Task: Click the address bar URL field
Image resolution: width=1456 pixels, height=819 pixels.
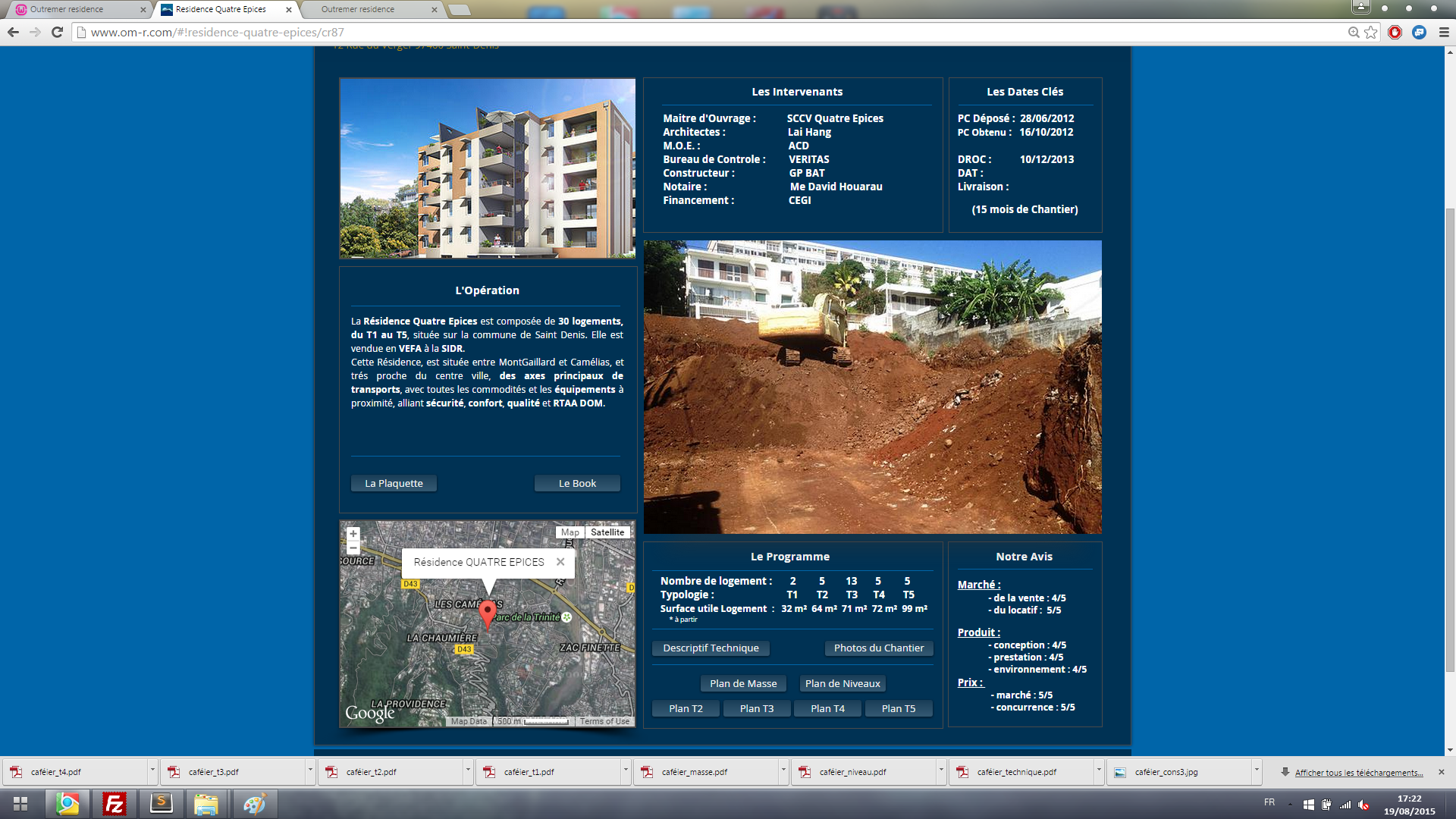Action: [x=713, y=32]
